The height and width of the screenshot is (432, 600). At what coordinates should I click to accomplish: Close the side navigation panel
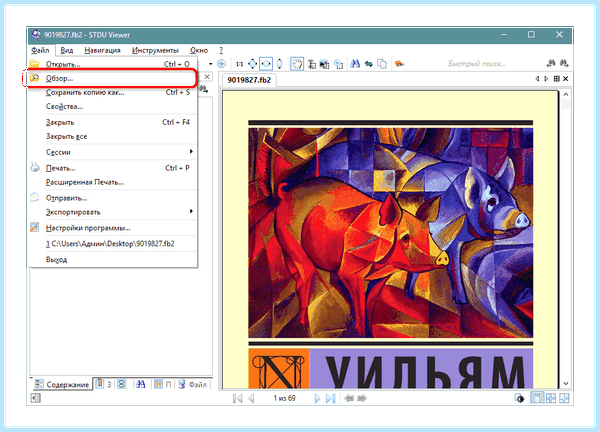click(207, 77)
